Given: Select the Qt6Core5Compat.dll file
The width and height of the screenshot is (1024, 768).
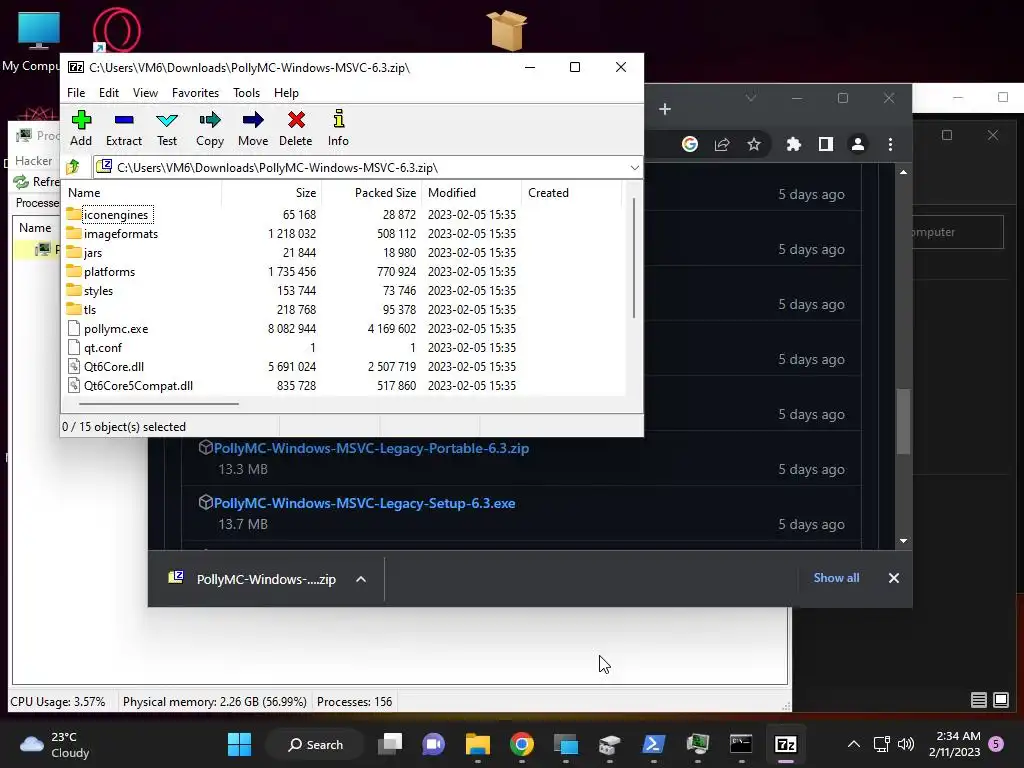Looking at the screenshot, I should click(138, 385).
